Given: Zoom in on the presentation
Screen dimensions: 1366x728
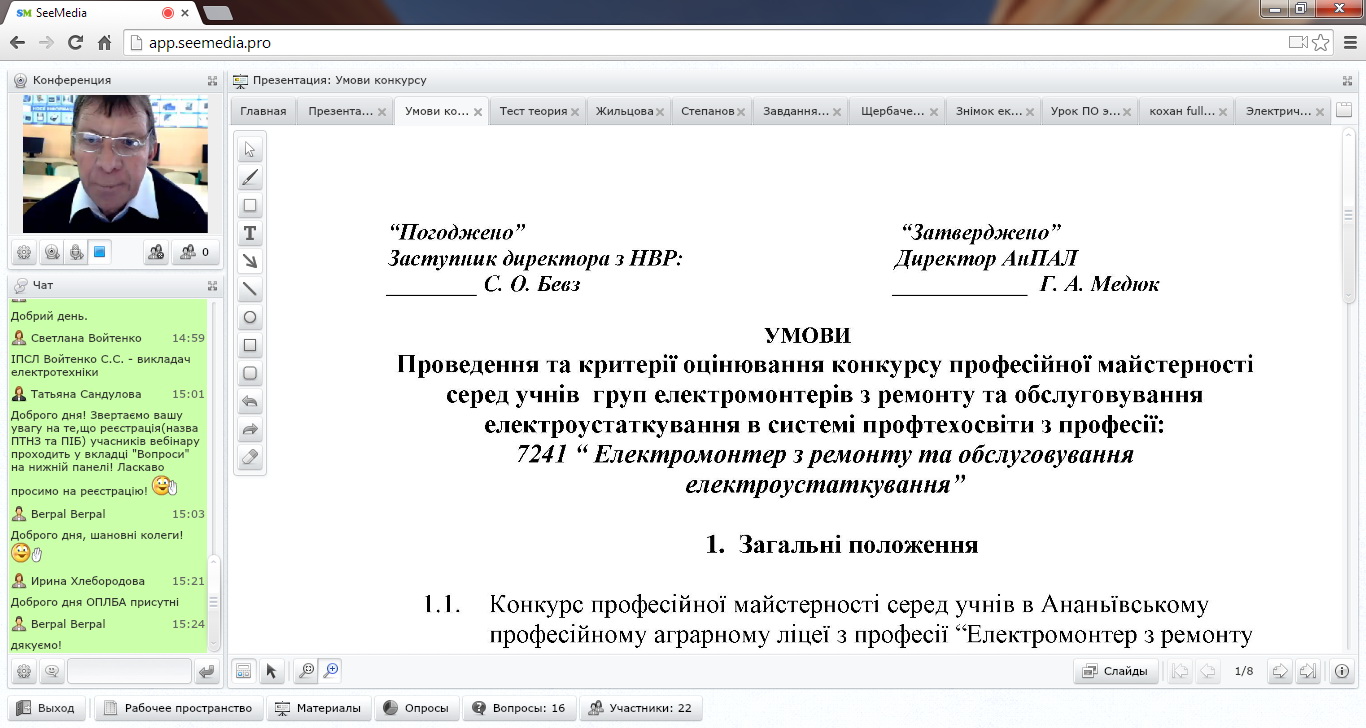Looking at the screenshot, I should click(330, 671).
